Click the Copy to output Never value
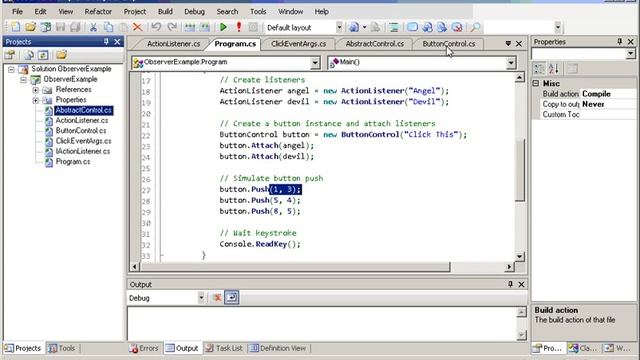 click(x=608, y=104)
